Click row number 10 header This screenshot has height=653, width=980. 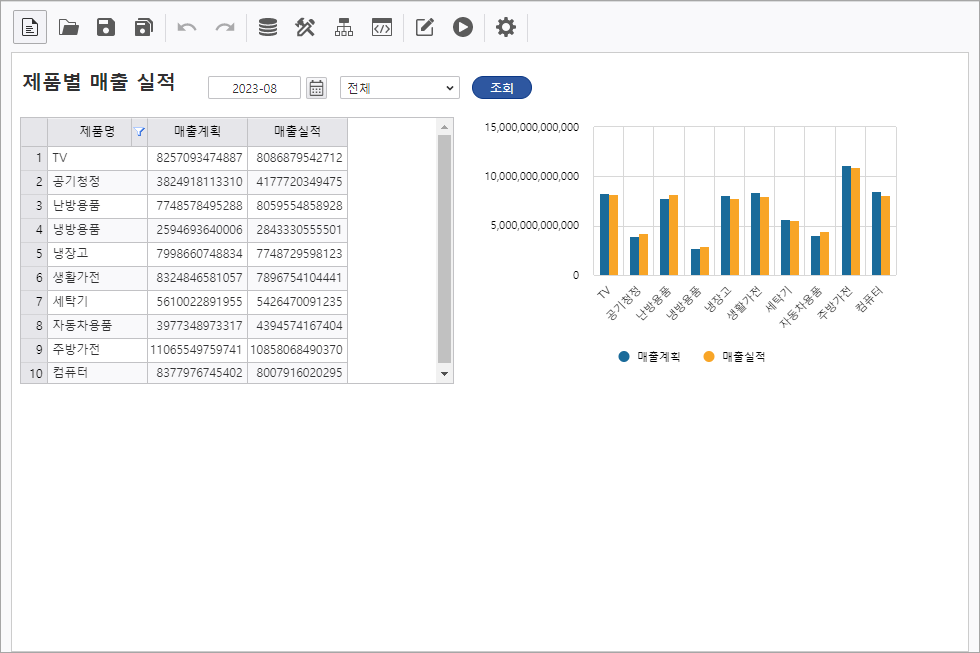tap(34, 373)
